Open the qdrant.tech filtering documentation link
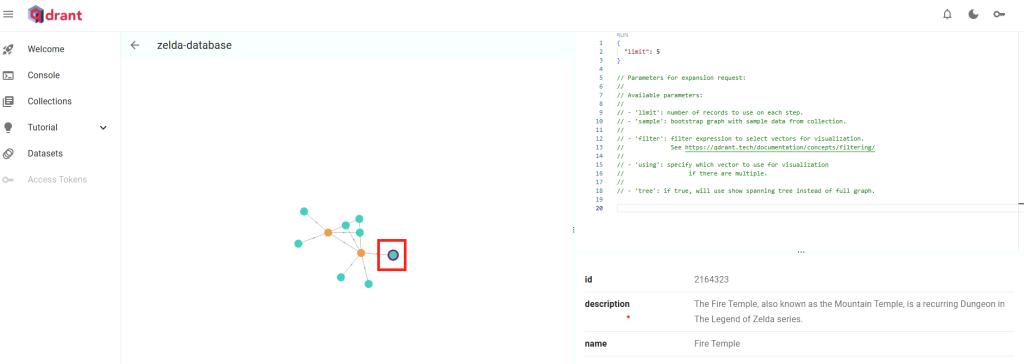This screenshot has height=364, width=1024. [779, 148]
